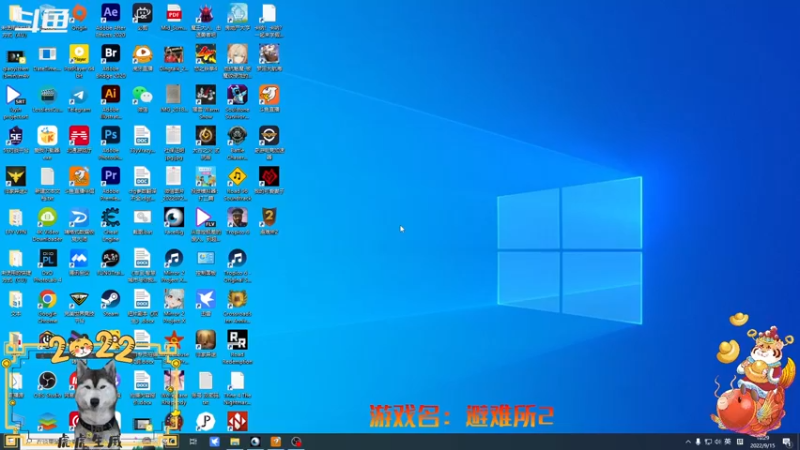This screenshot has width=800, height=450.
Task: Show hidden system tray icons
Action: (688, 442)
